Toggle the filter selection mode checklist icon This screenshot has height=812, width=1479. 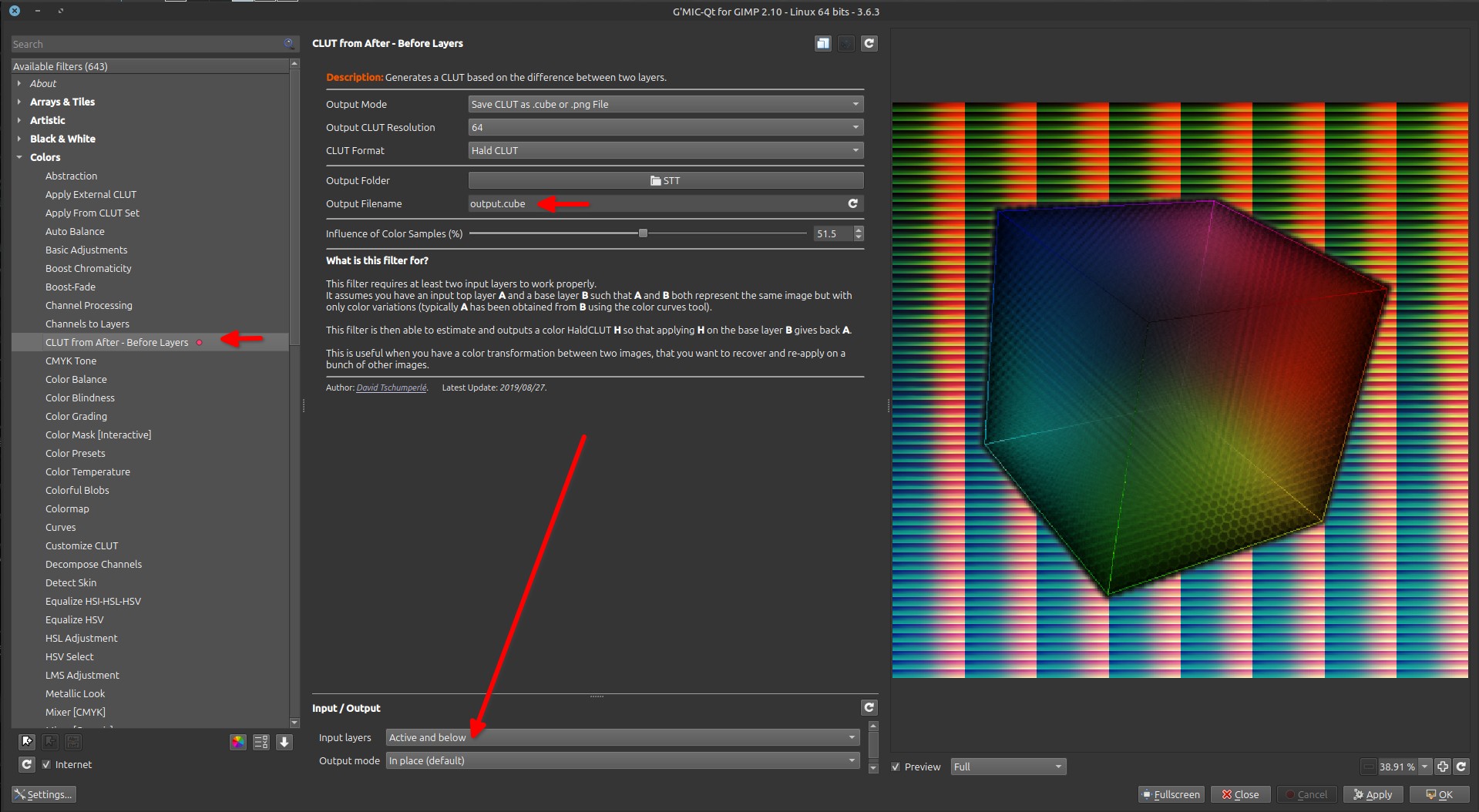pos(261,742)
